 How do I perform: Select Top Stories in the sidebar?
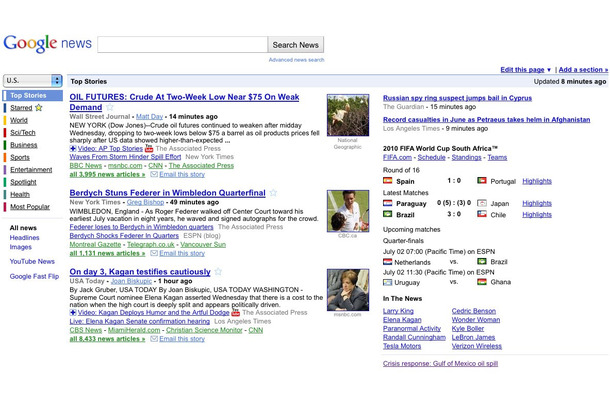[x=33, y=95]
